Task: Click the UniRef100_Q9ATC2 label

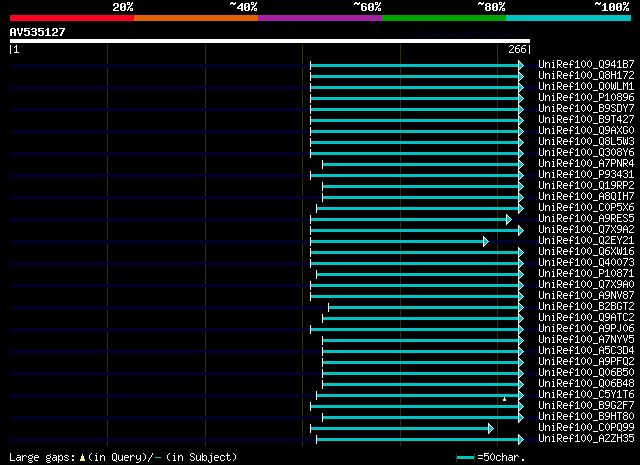Action: click(587, 318)
